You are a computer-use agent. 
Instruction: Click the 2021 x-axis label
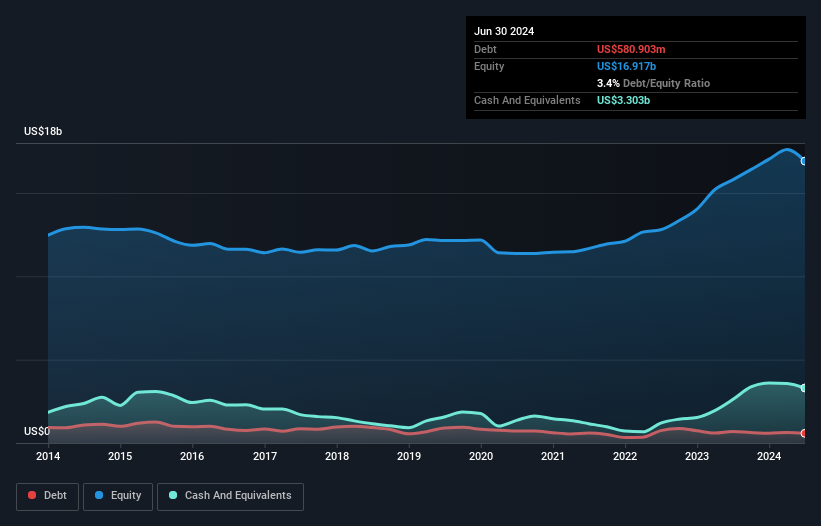click(553, 456)
